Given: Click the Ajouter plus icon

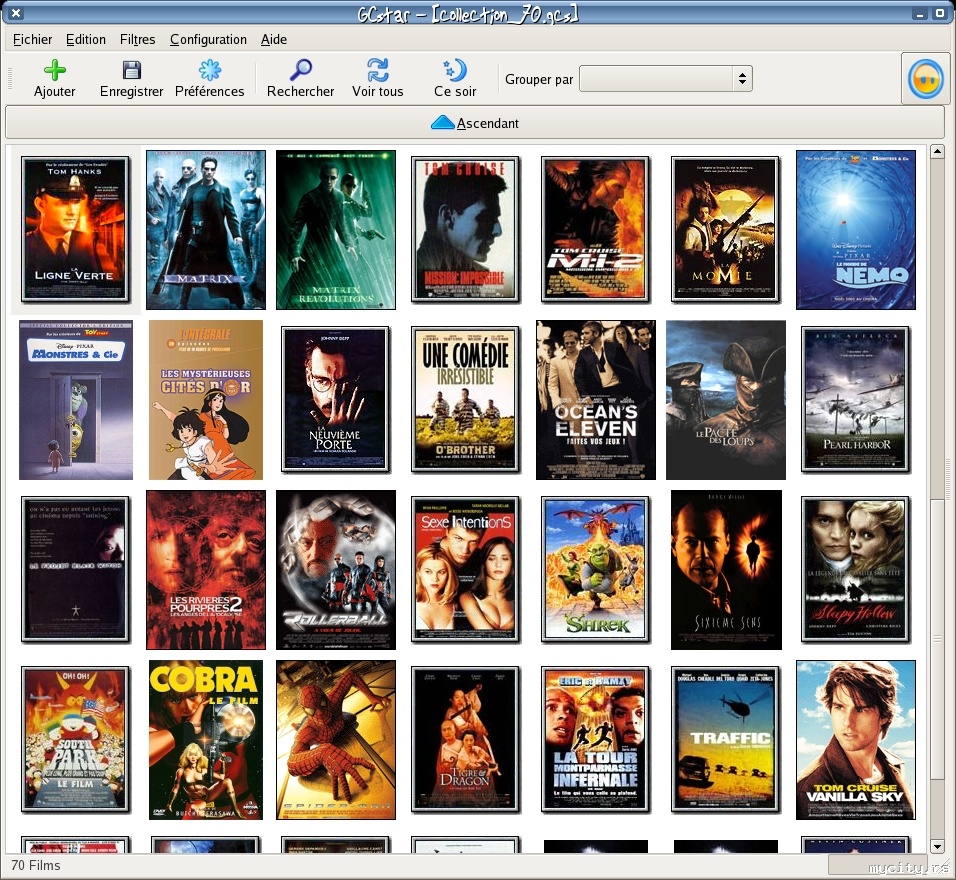Looking at the screenshot, I should (x=54, y=70).
